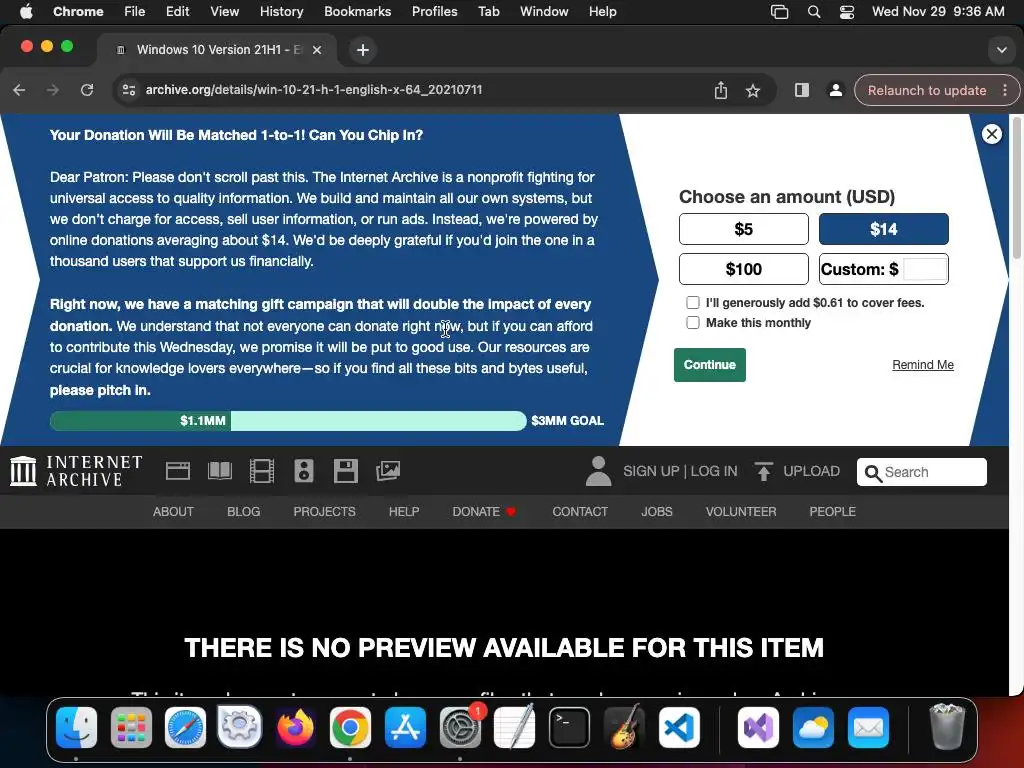Open the ABOUT nav link
Screen dimensions: 1024x768
pyautogui.click(x=173, y=512)
